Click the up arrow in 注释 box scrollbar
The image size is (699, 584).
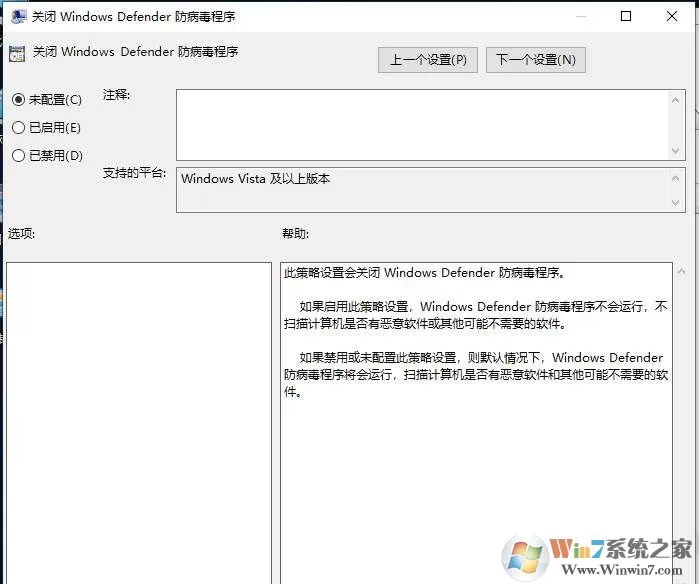(x=675, y=100)
